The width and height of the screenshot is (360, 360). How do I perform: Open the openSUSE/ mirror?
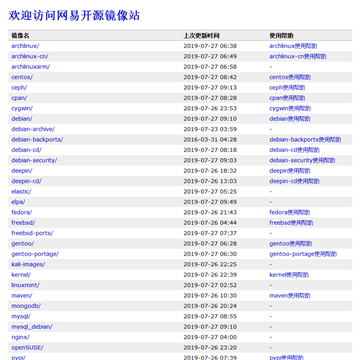(27, 348)
